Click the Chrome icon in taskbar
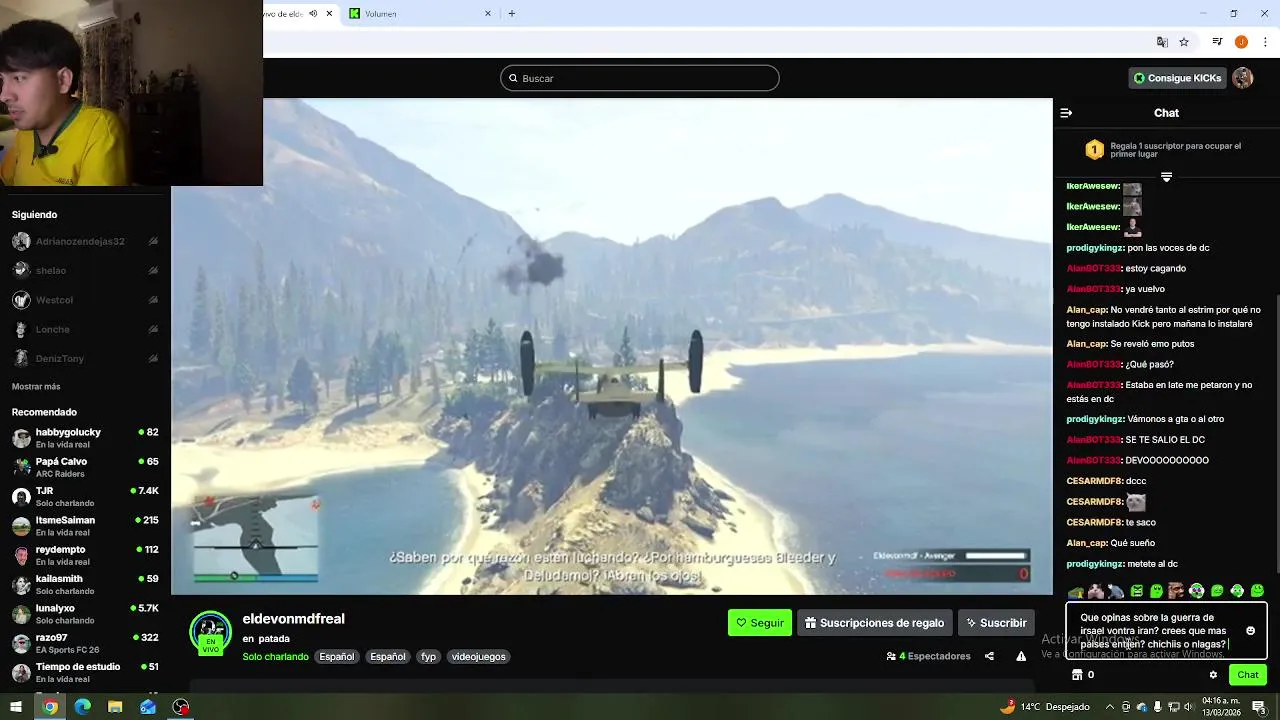1280x720 pixels. point(50,707)
